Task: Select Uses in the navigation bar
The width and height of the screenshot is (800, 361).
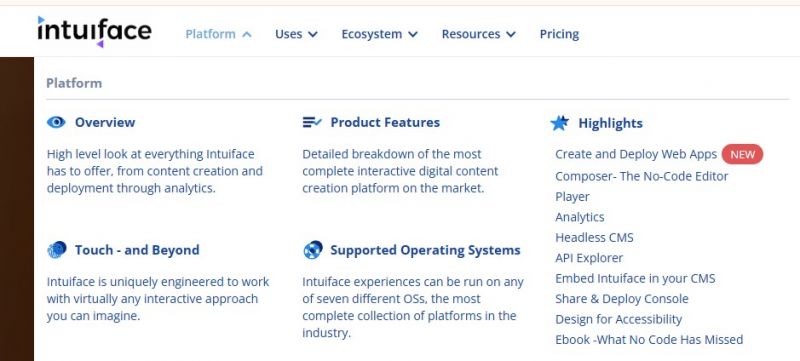Action: [288, 34]
